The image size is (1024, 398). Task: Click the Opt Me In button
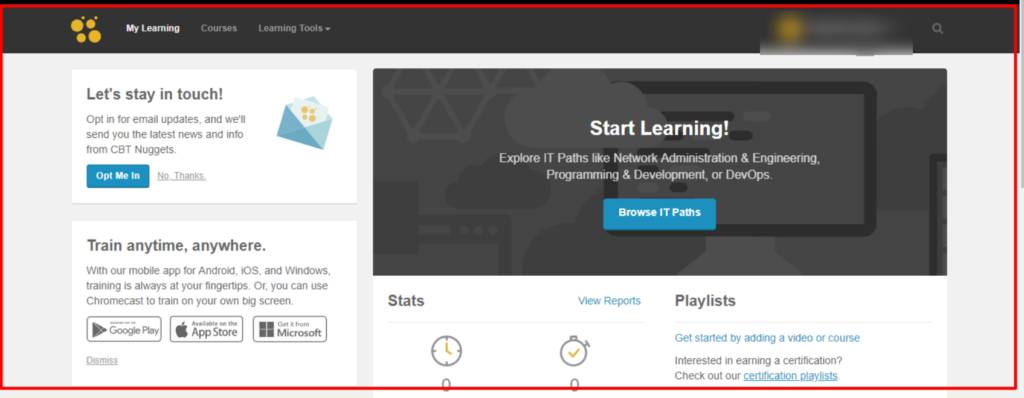[118, 176]
